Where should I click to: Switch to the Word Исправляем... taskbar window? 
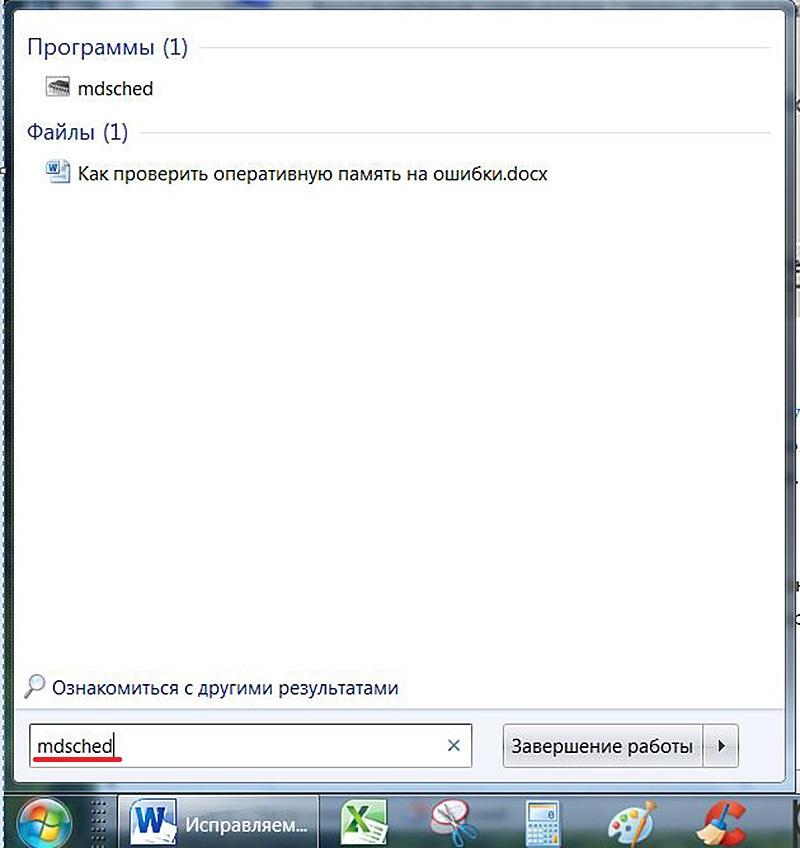[219, 823]
